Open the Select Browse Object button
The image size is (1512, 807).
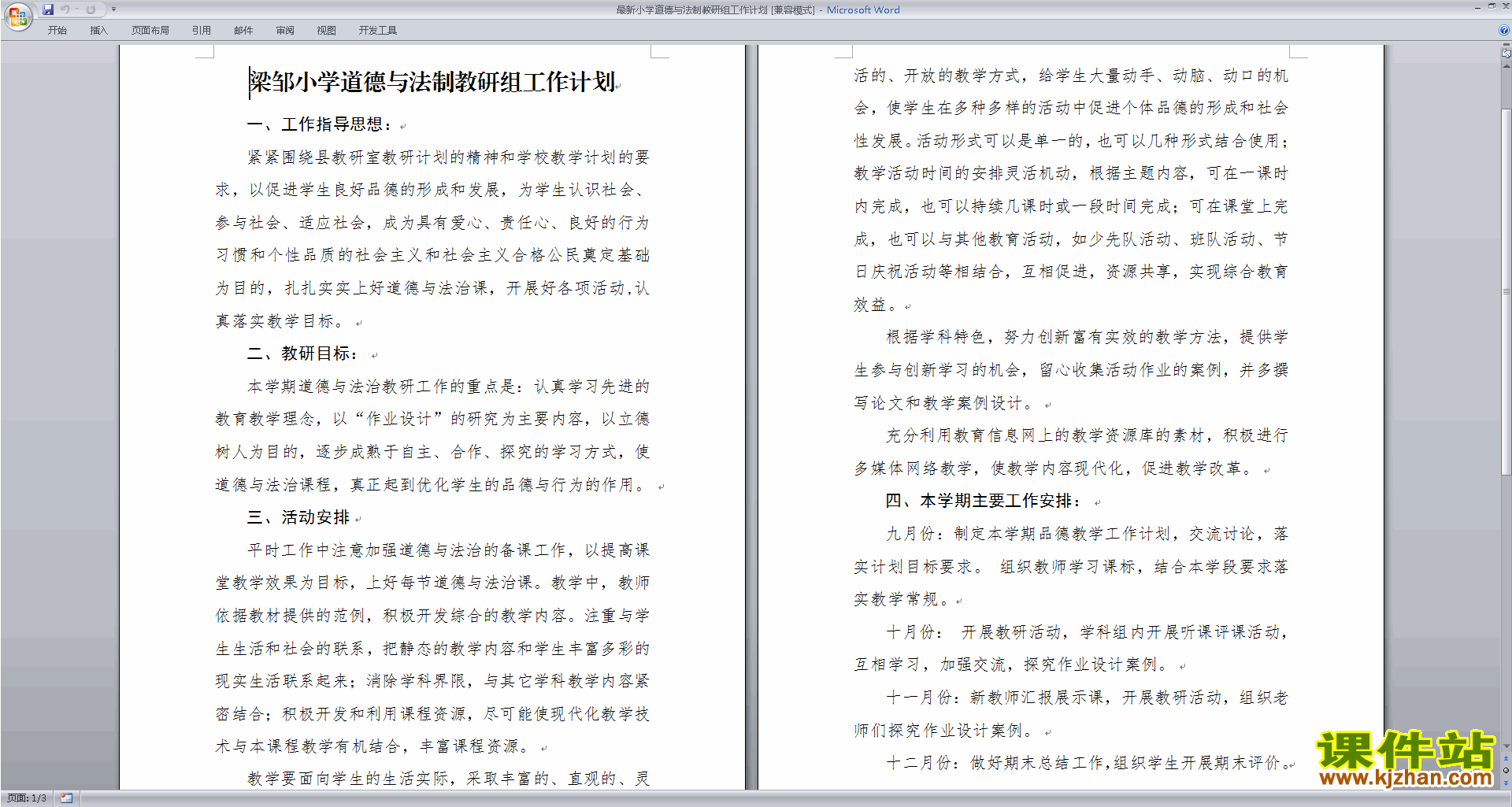pos(1506,771)
